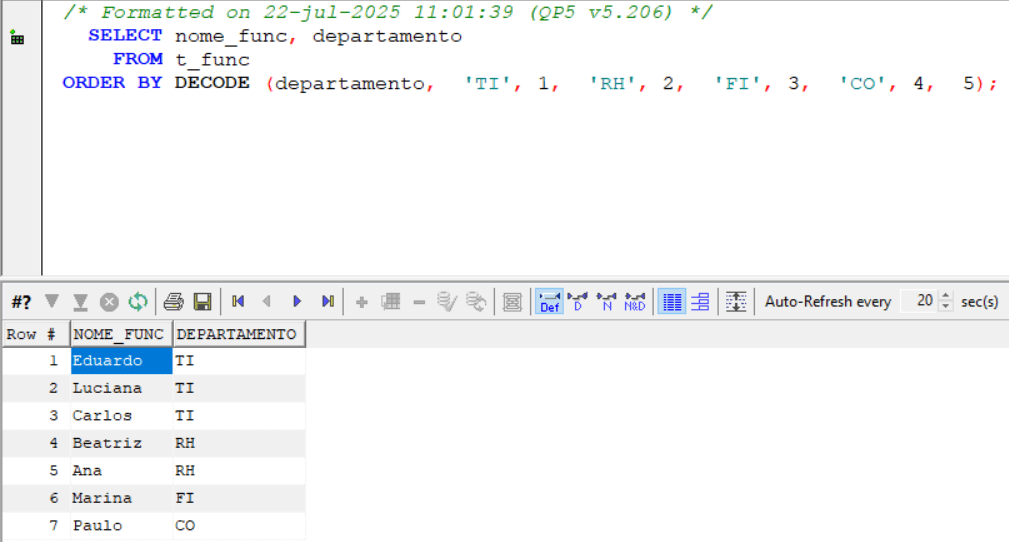Jump to last record in grid
The height and width of the screenshot is (542, 1009).
click(327, 301)
